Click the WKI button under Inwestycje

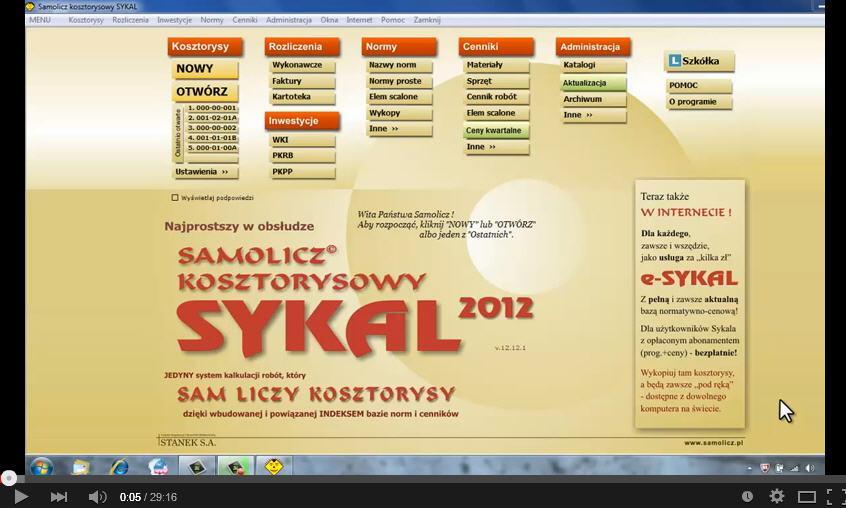pos(302,140)
